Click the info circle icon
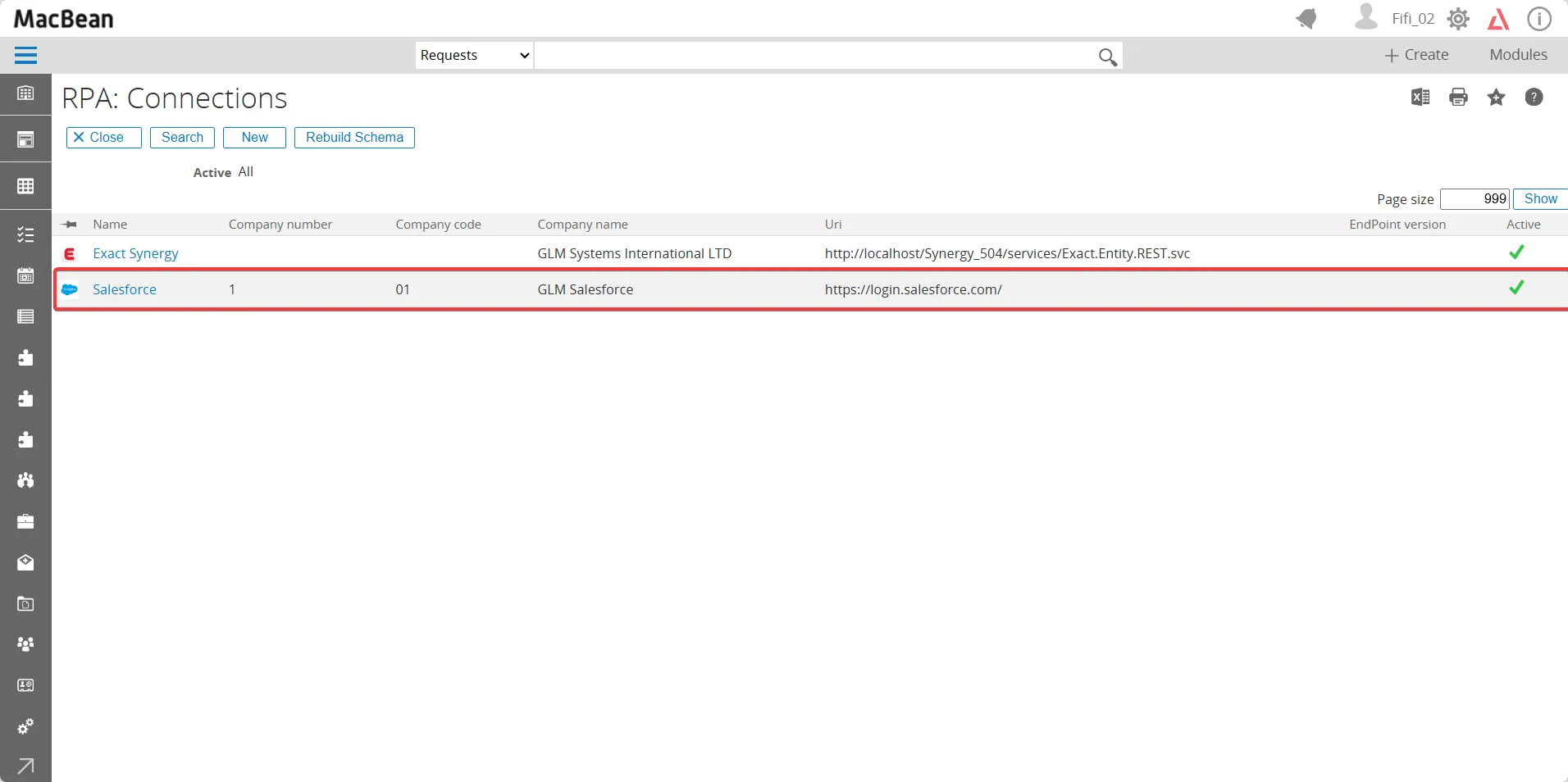The height and width of the screenshot is (782, 1568). pos(1538,19)
